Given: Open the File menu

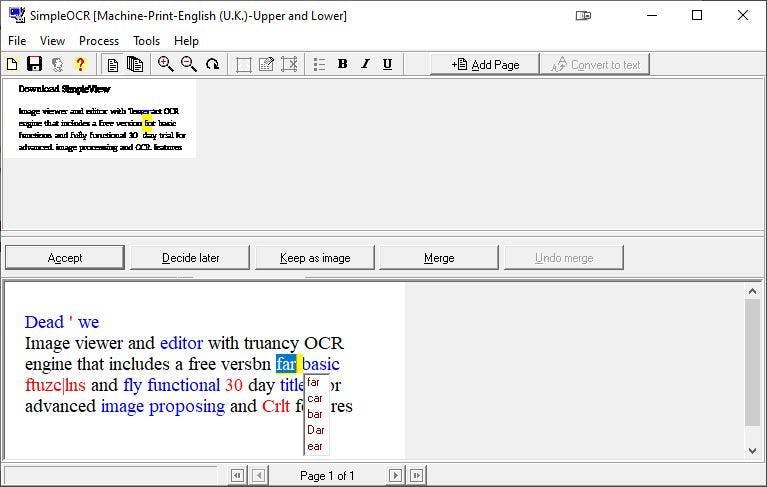Looking at the screenshot, I should pyautogui.click(x=17, y=41).
